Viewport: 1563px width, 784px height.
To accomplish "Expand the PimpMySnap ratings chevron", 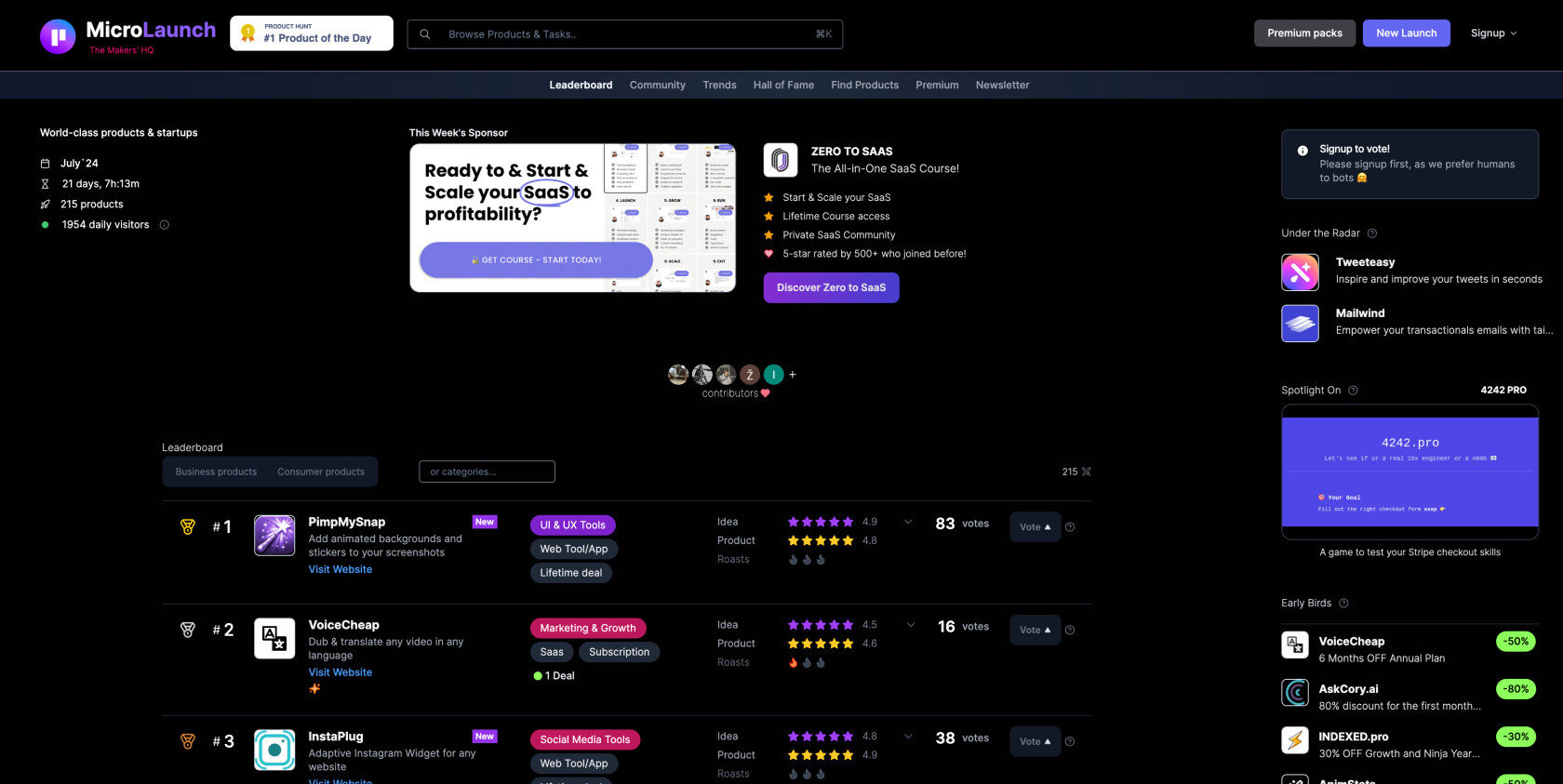I will pos(908,522).
